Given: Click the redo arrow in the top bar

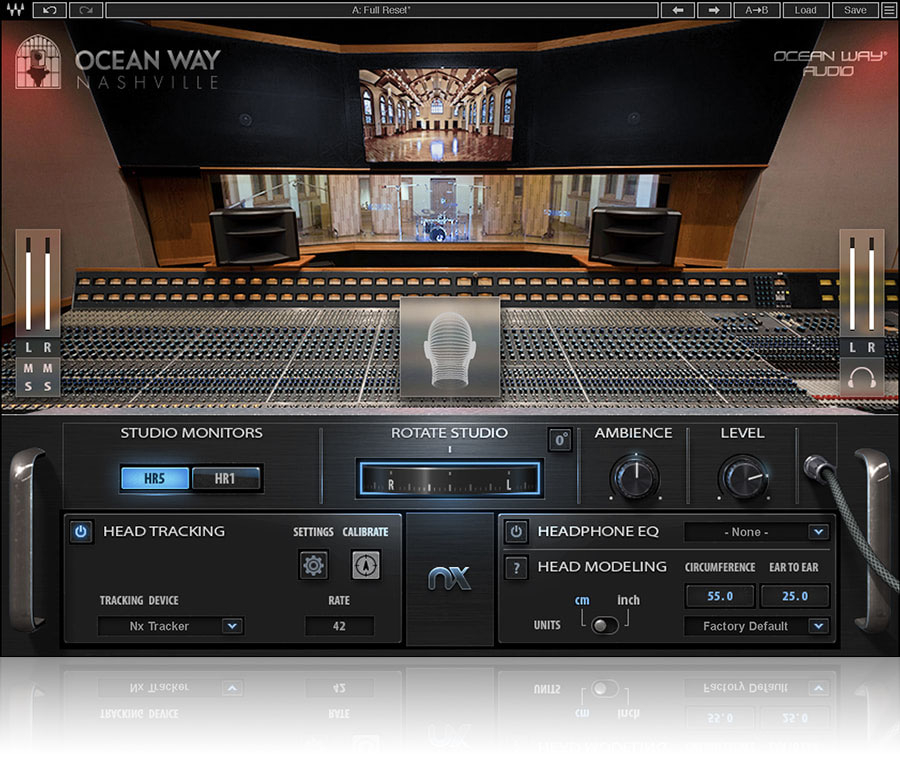Looking at the screenshot, I should [85, 10].
